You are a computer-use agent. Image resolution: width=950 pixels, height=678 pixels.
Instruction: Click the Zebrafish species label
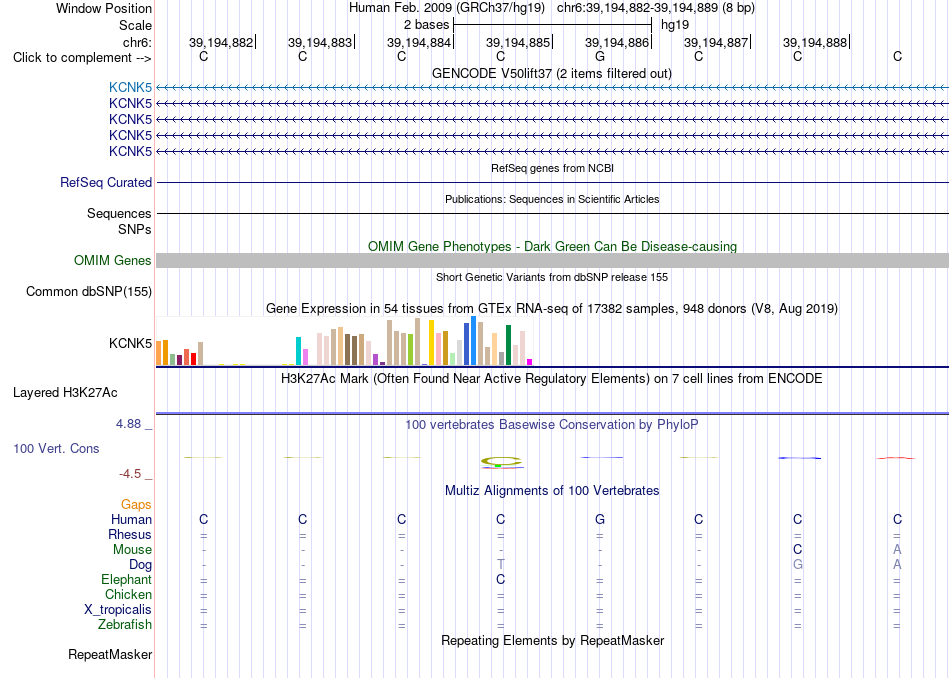click(x=125, y=624)
